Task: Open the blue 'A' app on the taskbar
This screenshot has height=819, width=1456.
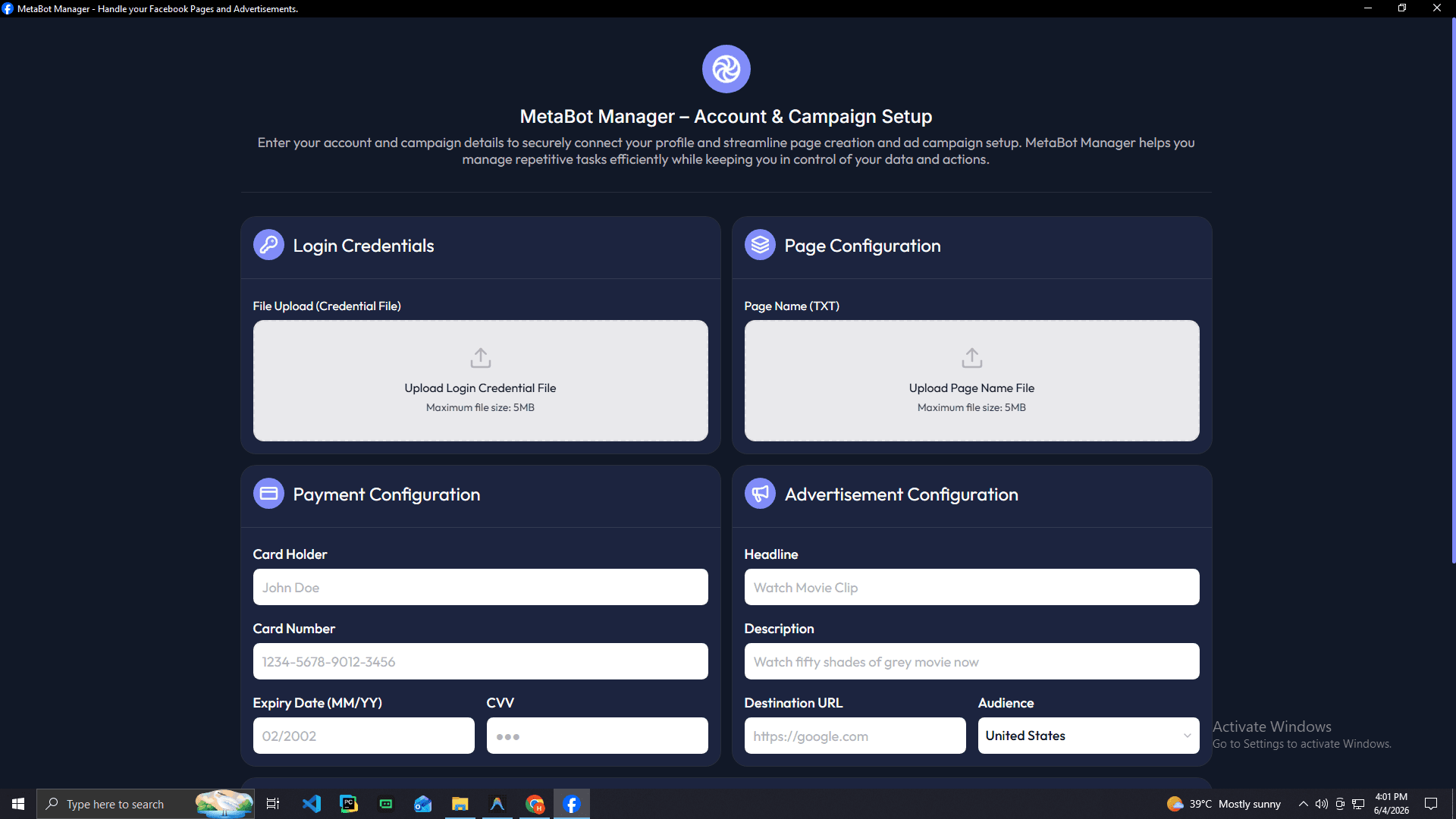Action: pyautogui.click(x=497, y=804)
